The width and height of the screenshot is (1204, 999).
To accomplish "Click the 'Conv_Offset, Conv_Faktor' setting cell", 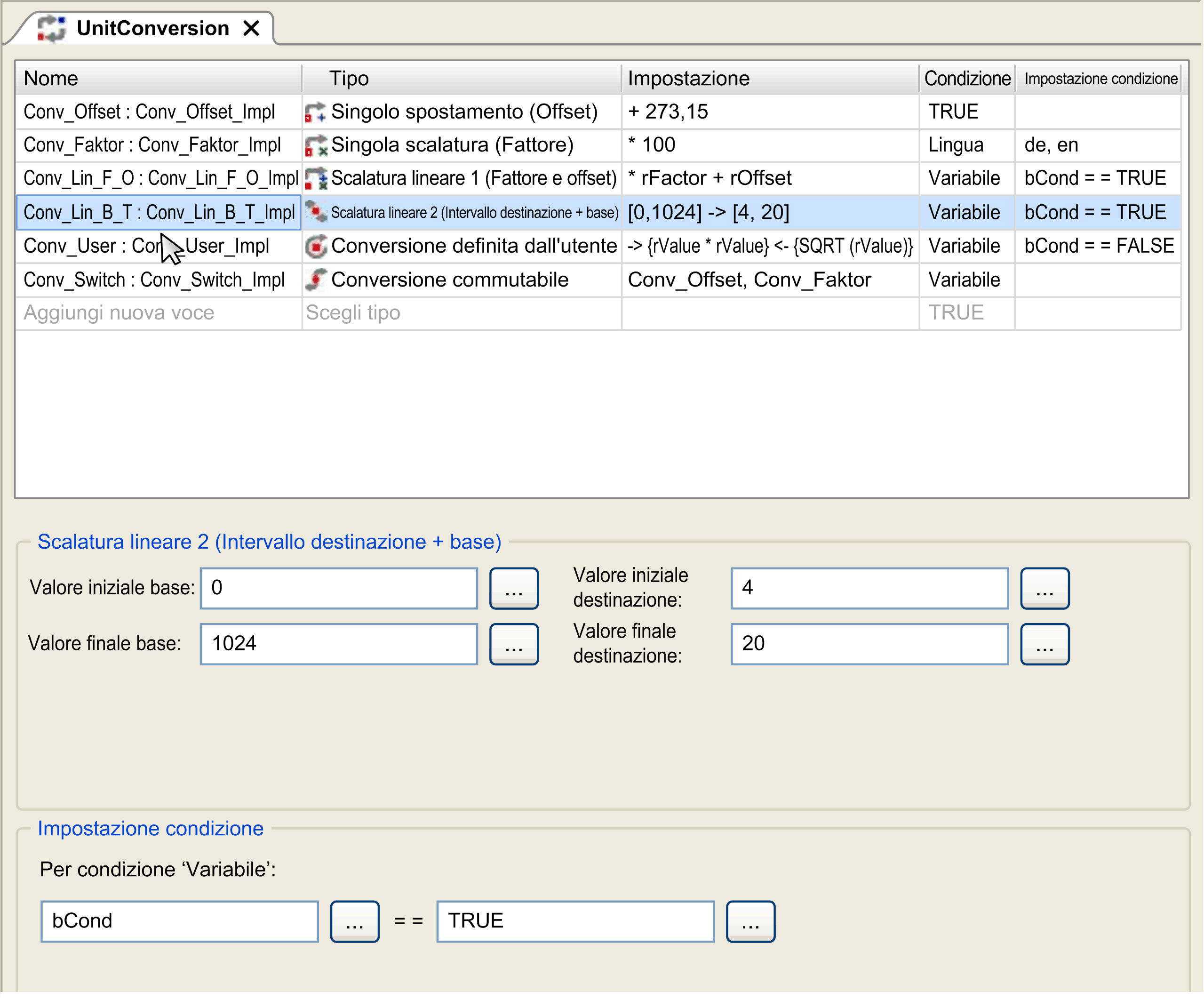I will point(770,280).
